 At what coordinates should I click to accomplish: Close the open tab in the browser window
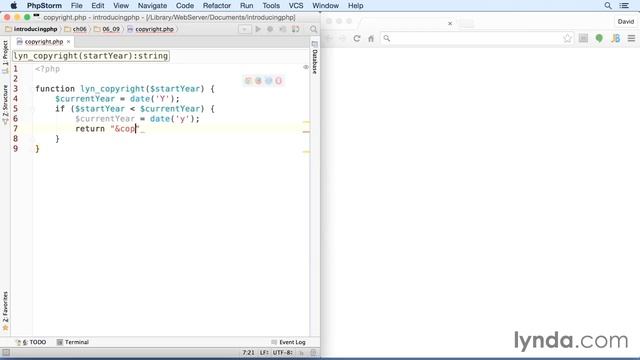click(x=450, y=23)
